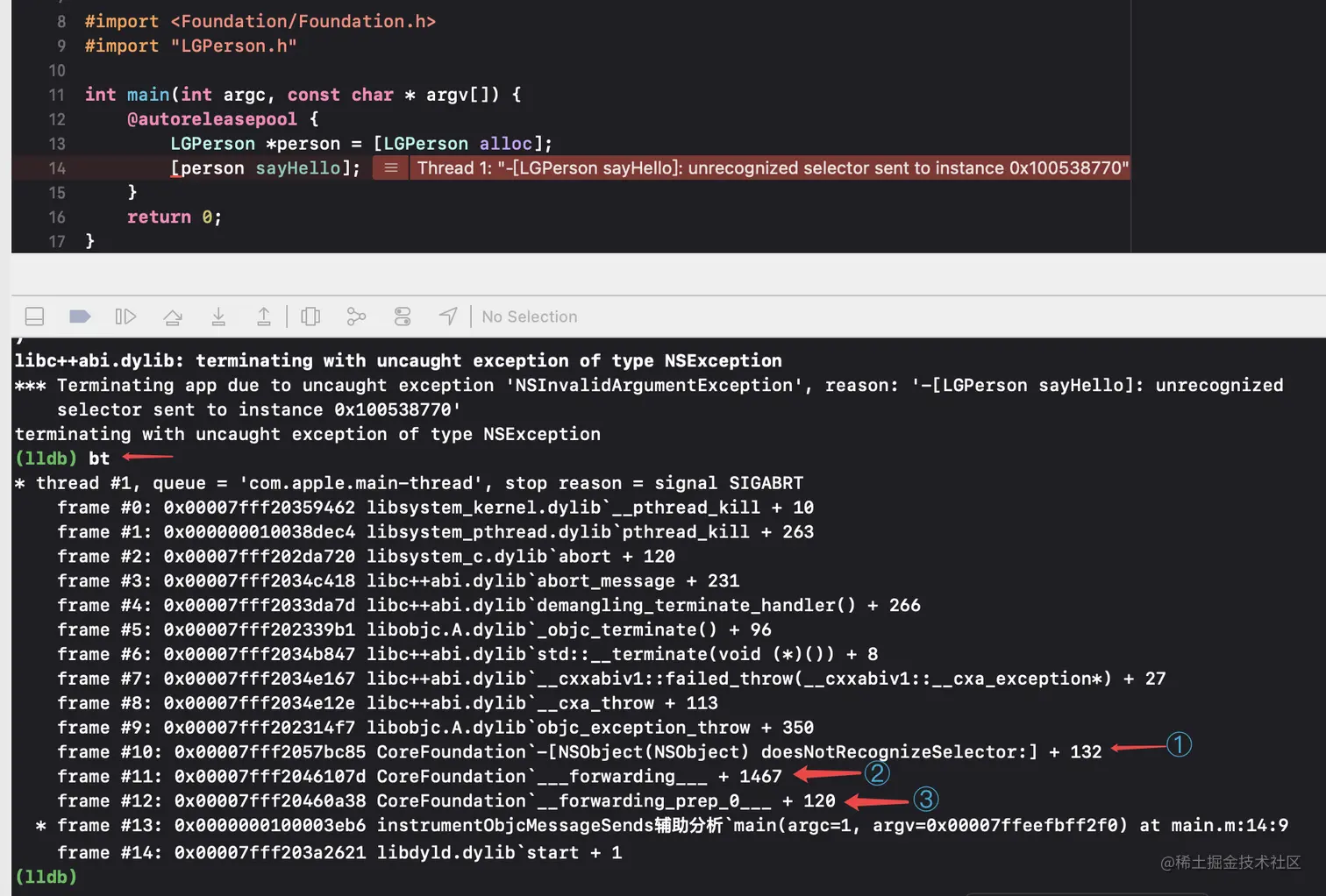Click frame #5 '_objc_terminate()' line
Image resolution: width=1326 pixels, height=896 pixels.
pyautogui.click(x=415, y=630)
